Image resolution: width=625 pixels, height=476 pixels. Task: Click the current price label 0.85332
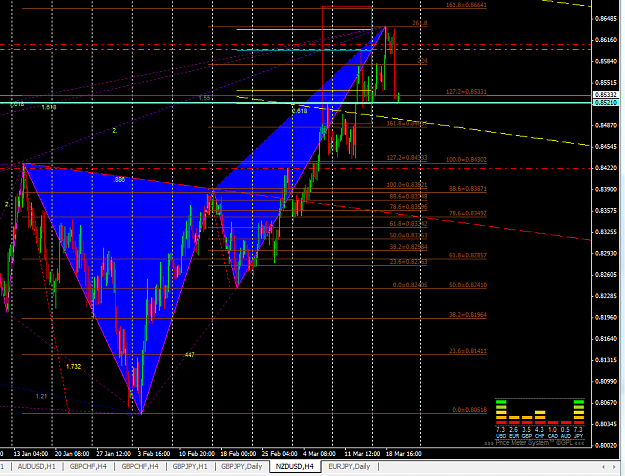605,95
